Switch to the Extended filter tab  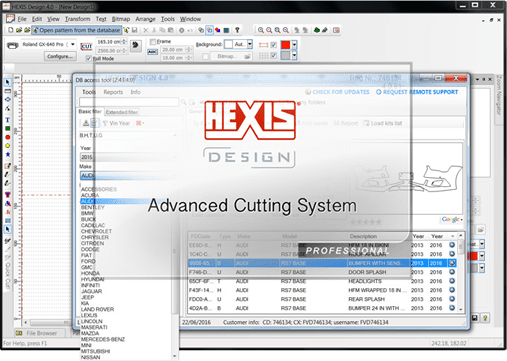point(122,112)
